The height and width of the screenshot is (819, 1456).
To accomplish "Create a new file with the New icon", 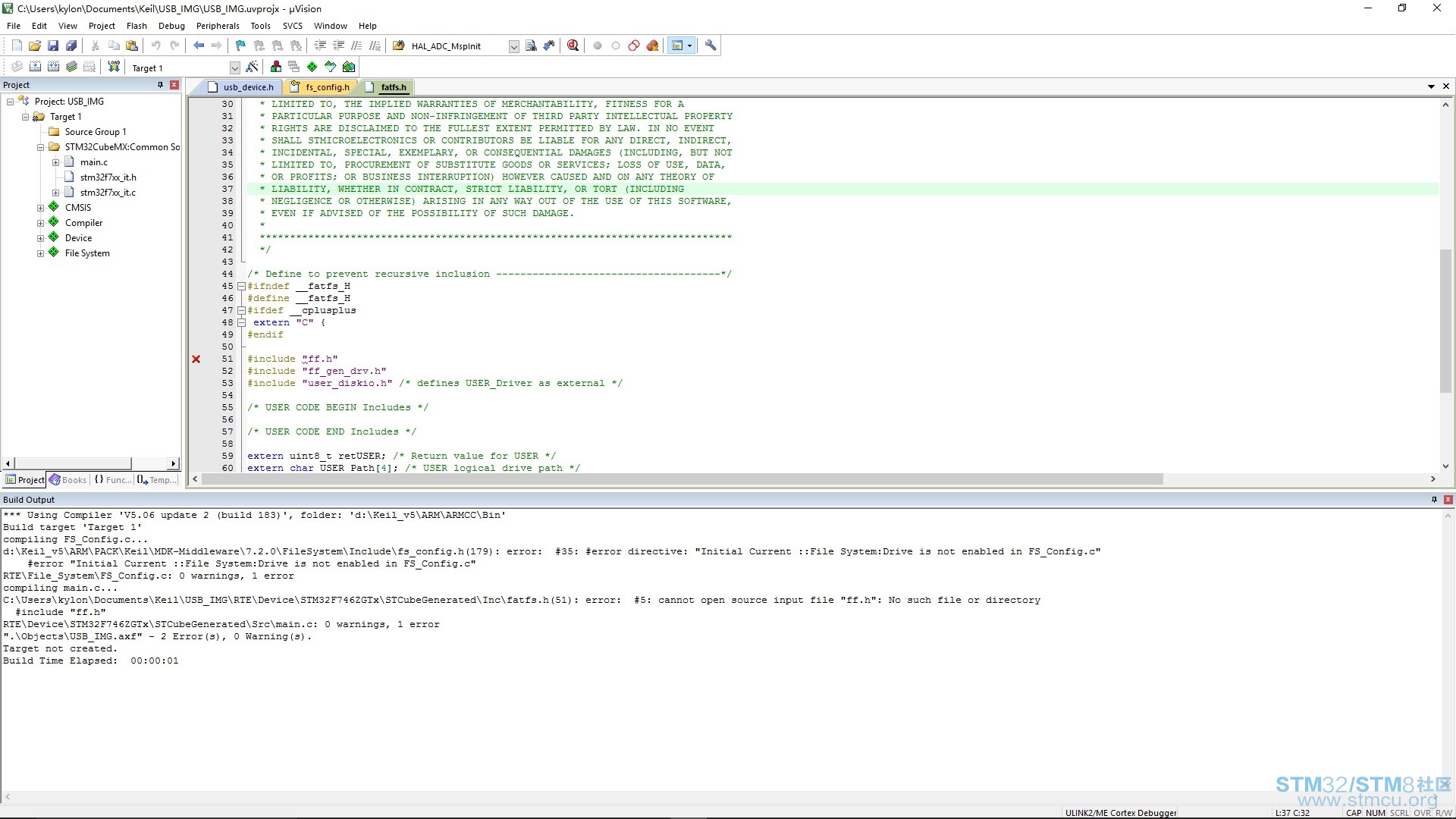I will pyautogui.click(x=17, y=45).
